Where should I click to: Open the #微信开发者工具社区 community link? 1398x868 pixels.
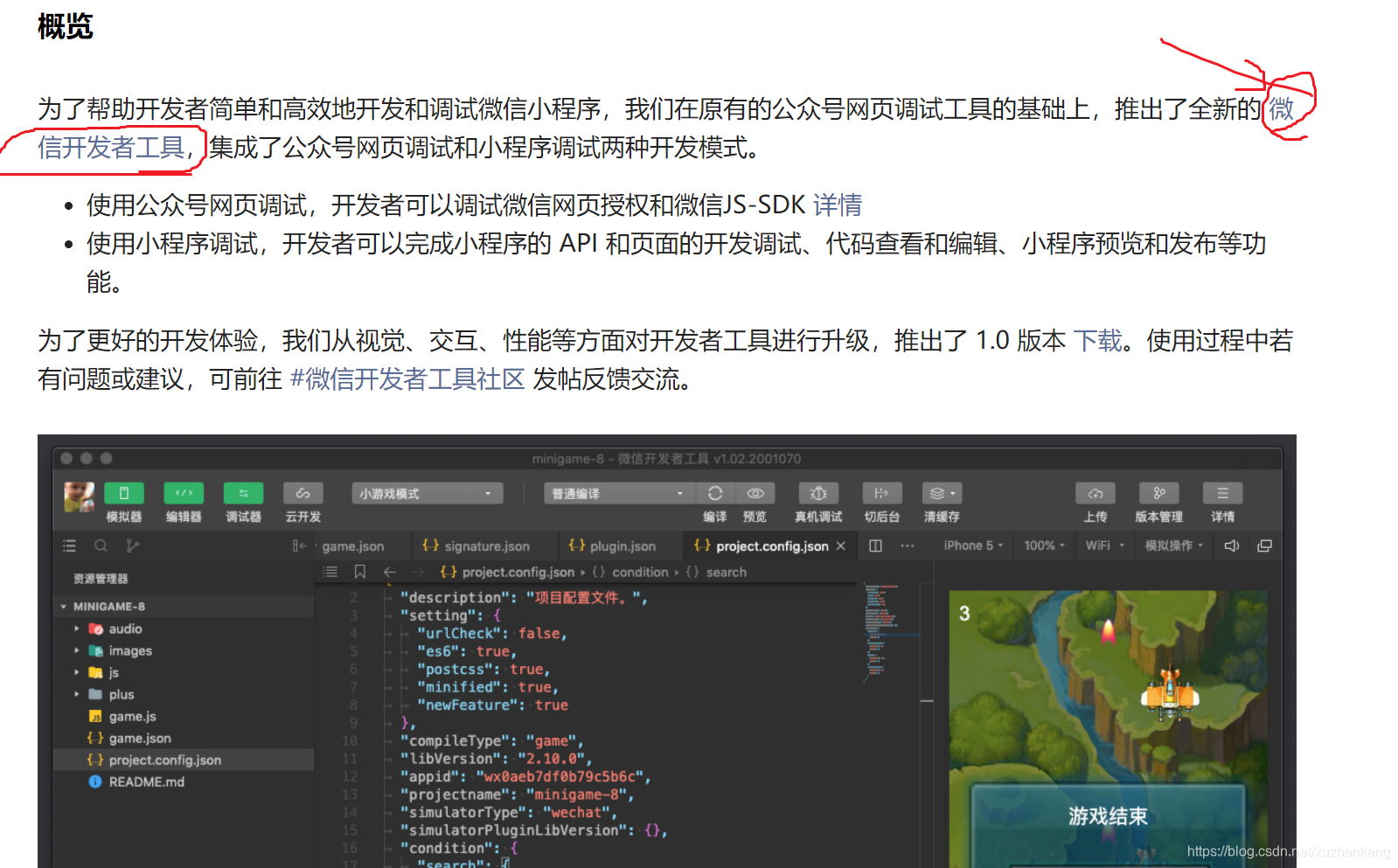pyautogui.click(x=407, y=379)
